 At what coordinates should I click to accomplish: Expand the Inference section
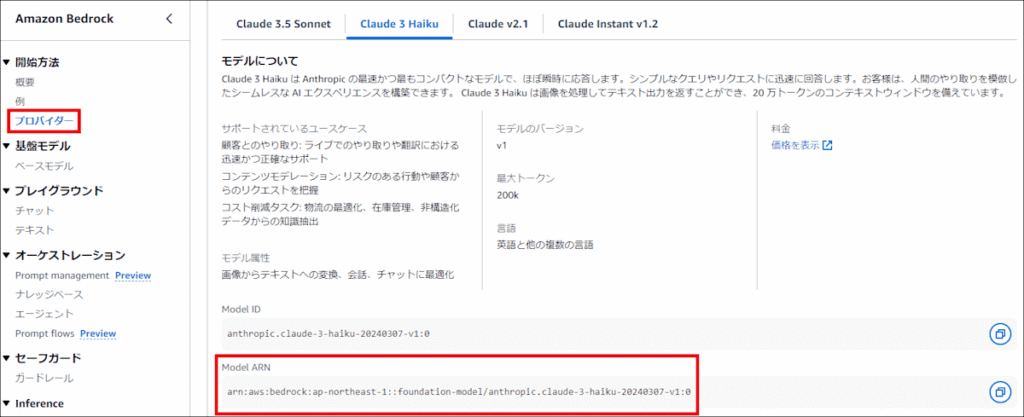pyautogui.click(x=7, y=403)
